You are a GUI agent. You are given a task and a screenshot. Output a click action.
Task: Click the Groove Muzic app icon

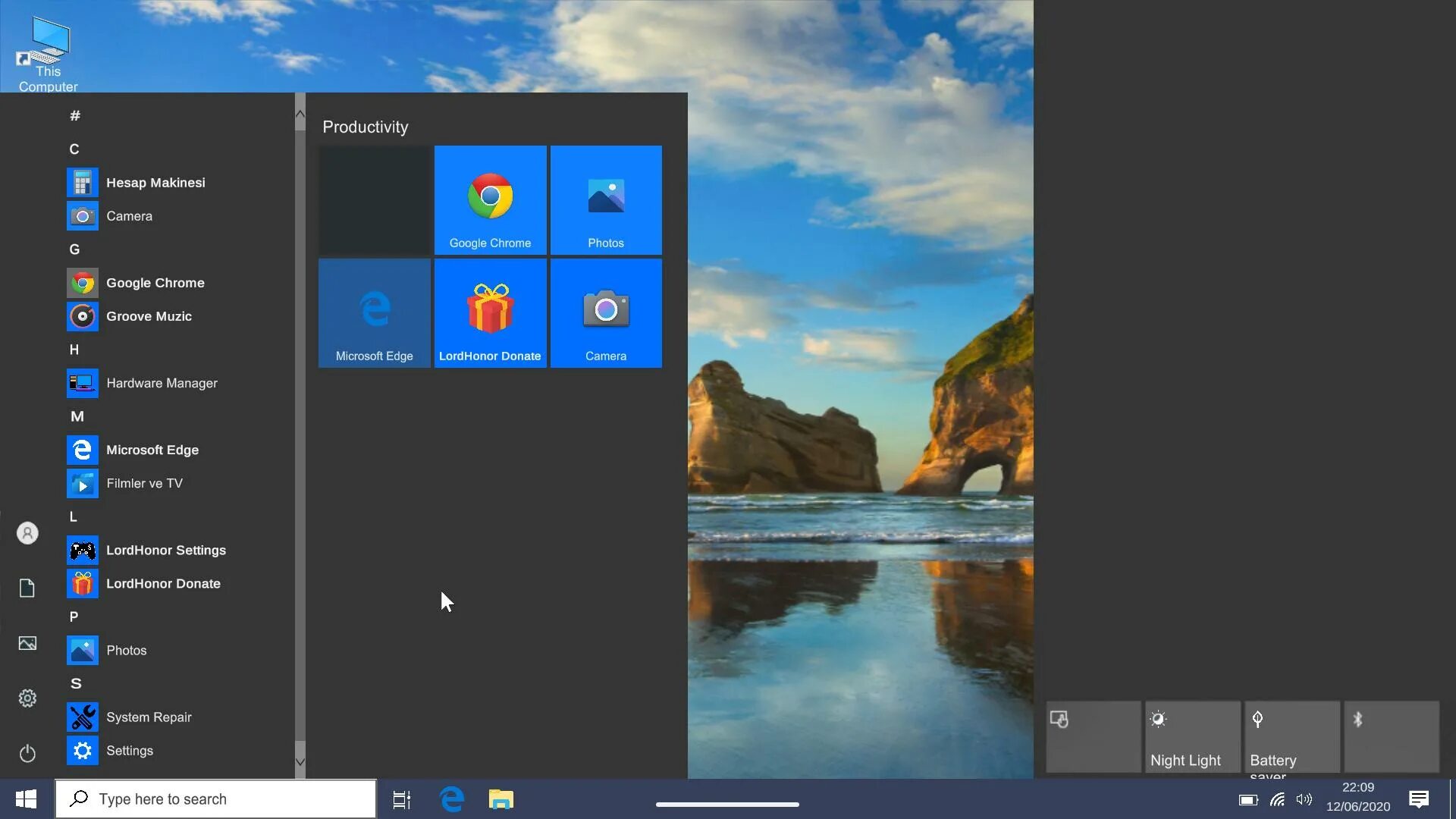point(82,316)
